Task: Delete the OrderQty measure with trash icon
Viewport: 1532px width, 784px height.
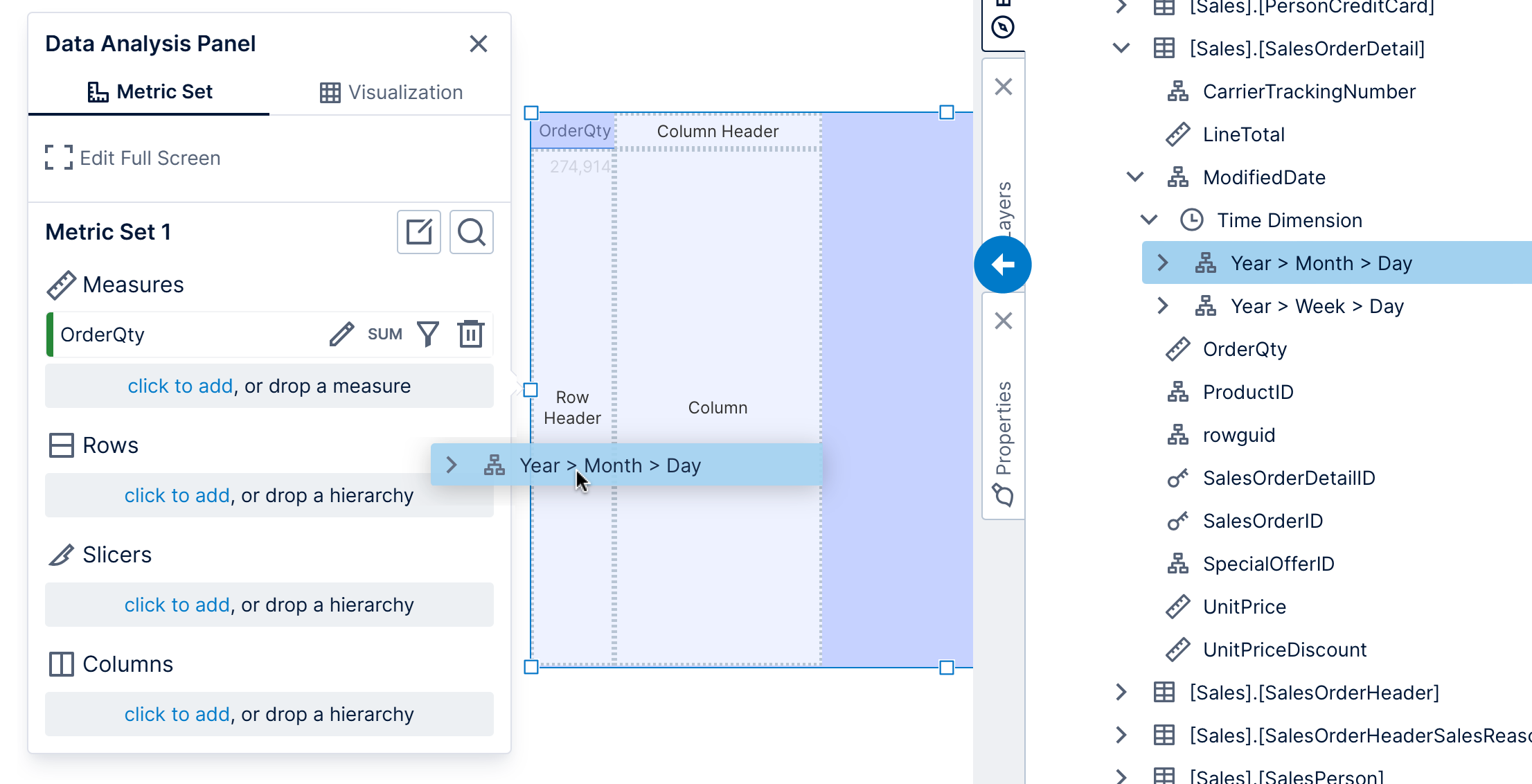Action: pos(471,335)
